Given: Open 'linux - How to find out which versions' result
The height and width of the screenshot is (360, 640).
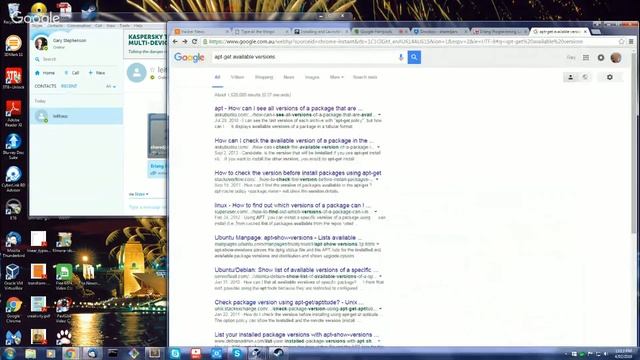Looking at the screenshot, I should (292, 205).
